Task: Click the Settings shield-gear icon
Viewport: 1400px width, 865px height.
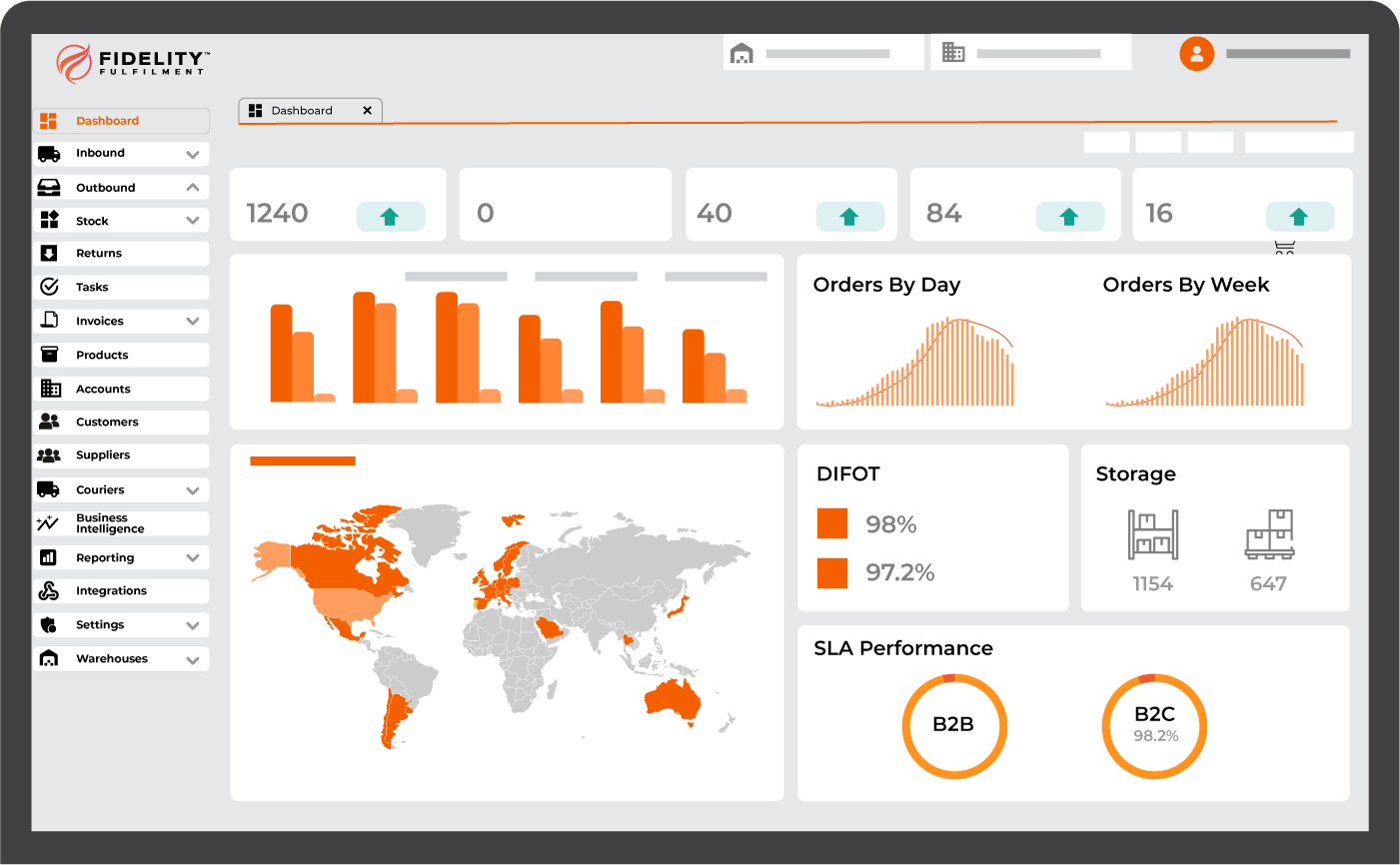Action: click(x=49, y=625)
